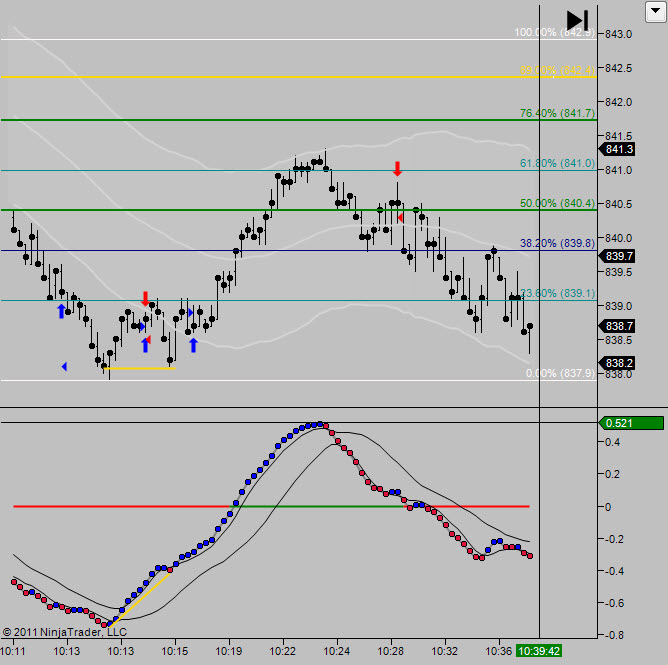668x665 pixels.
Task: Click the 0.00% (837.9) Fibonacci label
Action: pos(559,373)
